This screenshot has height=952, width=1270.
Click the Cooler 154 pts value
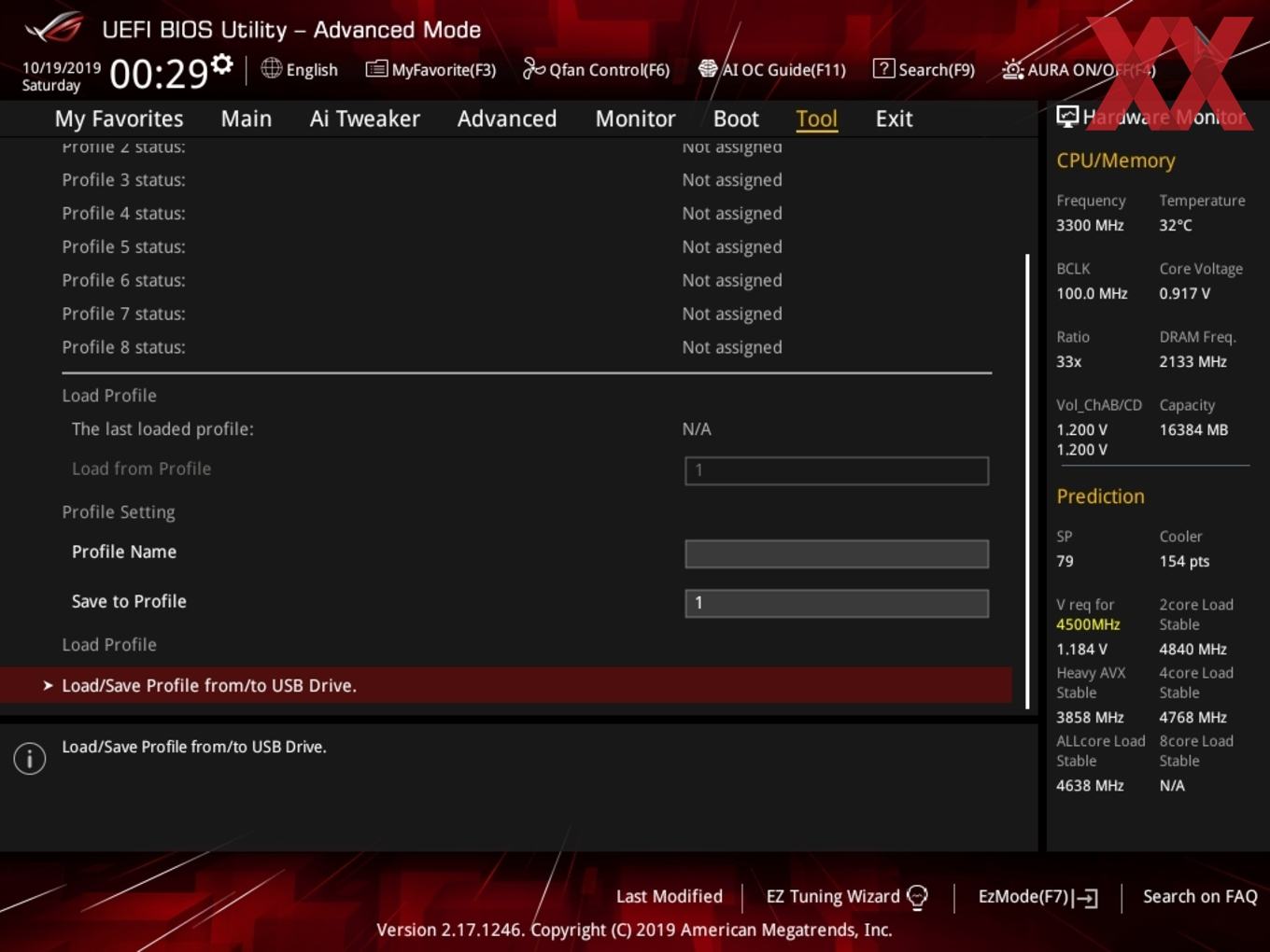[x=1184, y=561]
